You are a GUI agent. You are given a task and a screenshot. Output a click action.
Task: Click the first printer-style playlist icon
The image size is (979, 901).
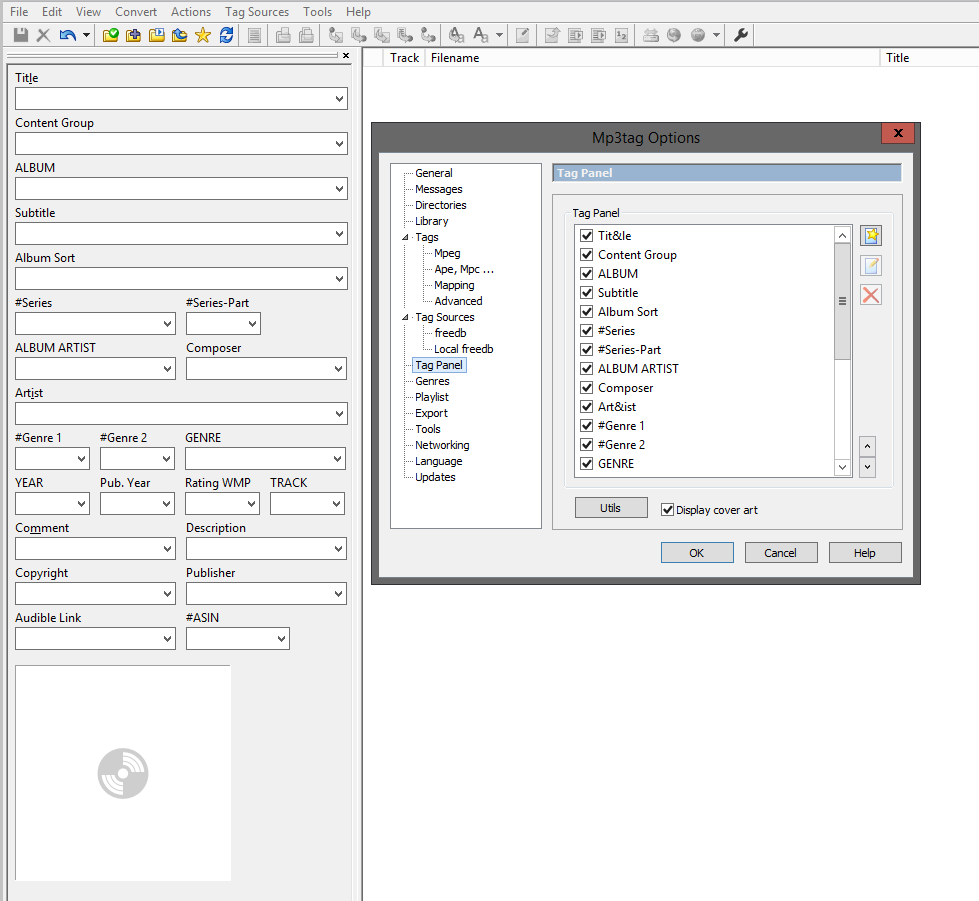[x=283, y=35]
